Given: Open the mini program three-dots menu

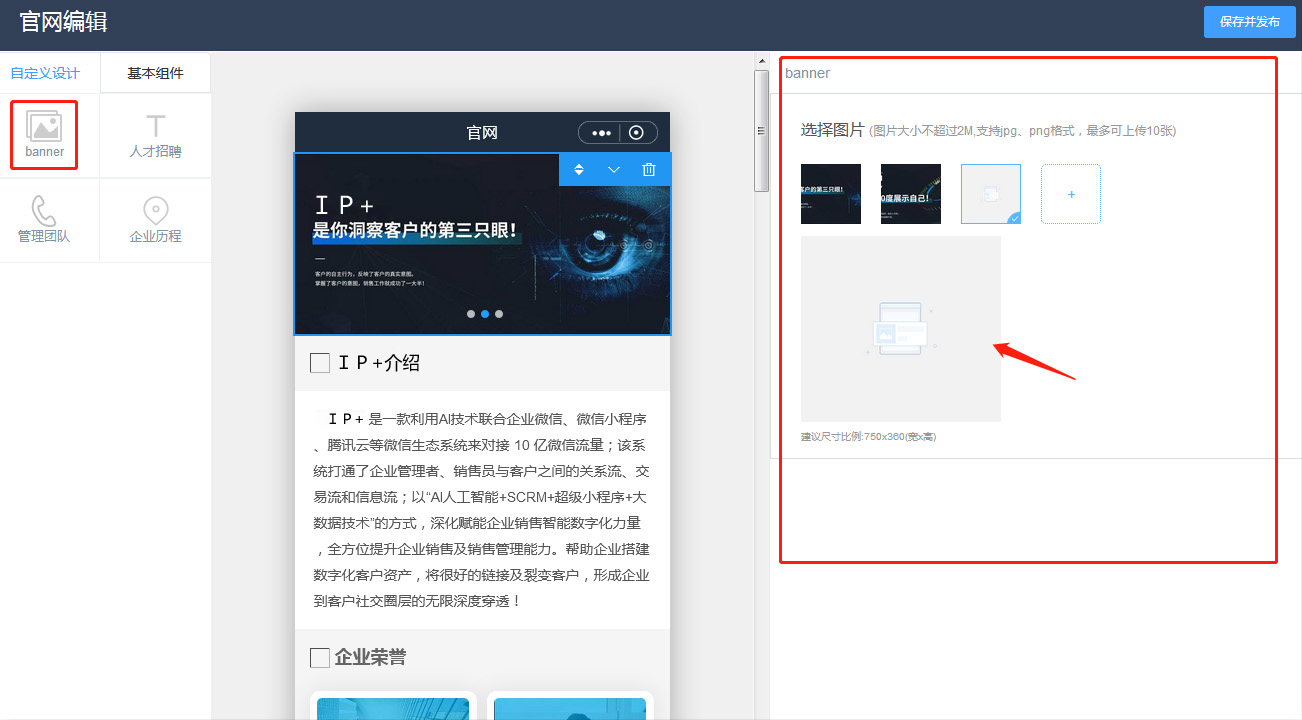Looking at the screenshot, I should pos(601,133).
